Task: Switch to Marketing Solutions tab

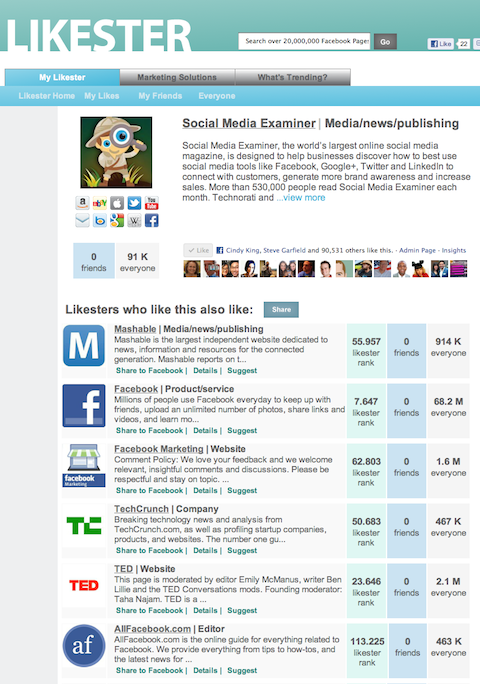Action: pyautogui.click(x=177, y=77)
